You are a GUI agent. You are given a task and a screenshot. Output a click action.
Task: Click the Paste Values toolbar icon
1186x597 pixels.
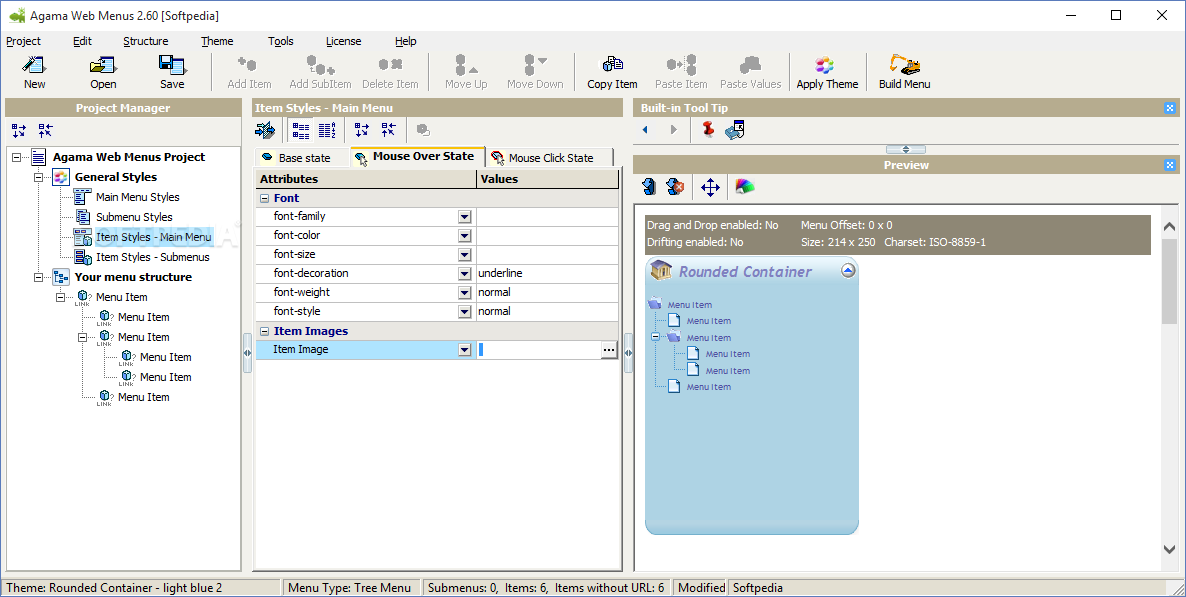tap(750, 65)
